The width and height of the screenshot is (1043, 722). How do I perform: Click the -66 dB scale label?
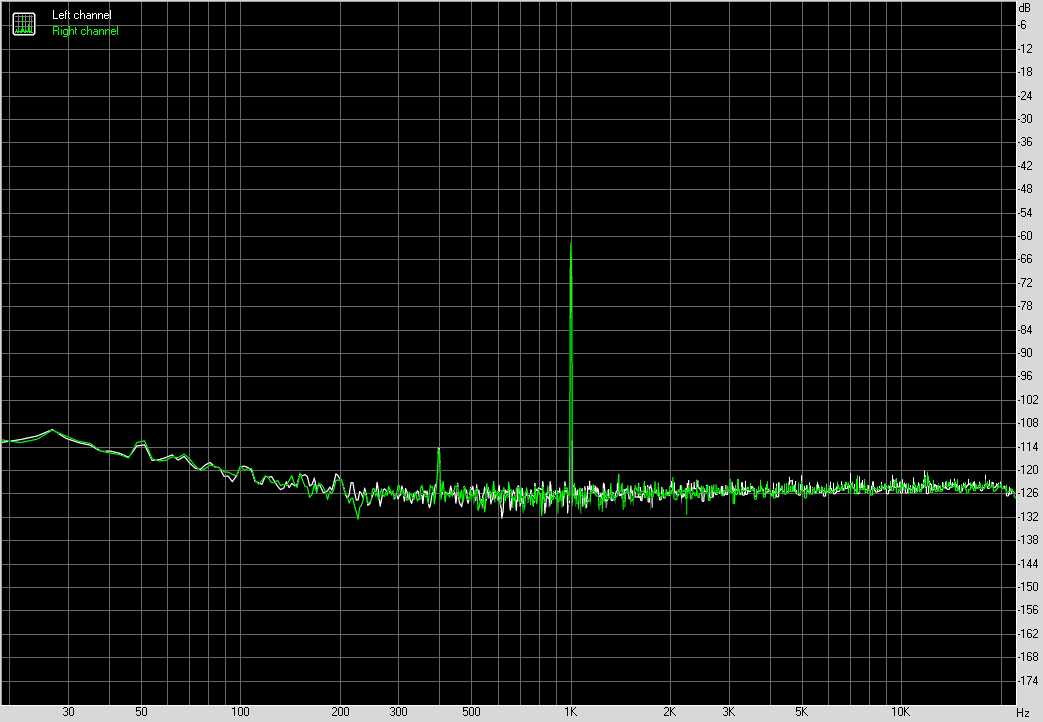pyautogui.click(x=1025, y=260)
